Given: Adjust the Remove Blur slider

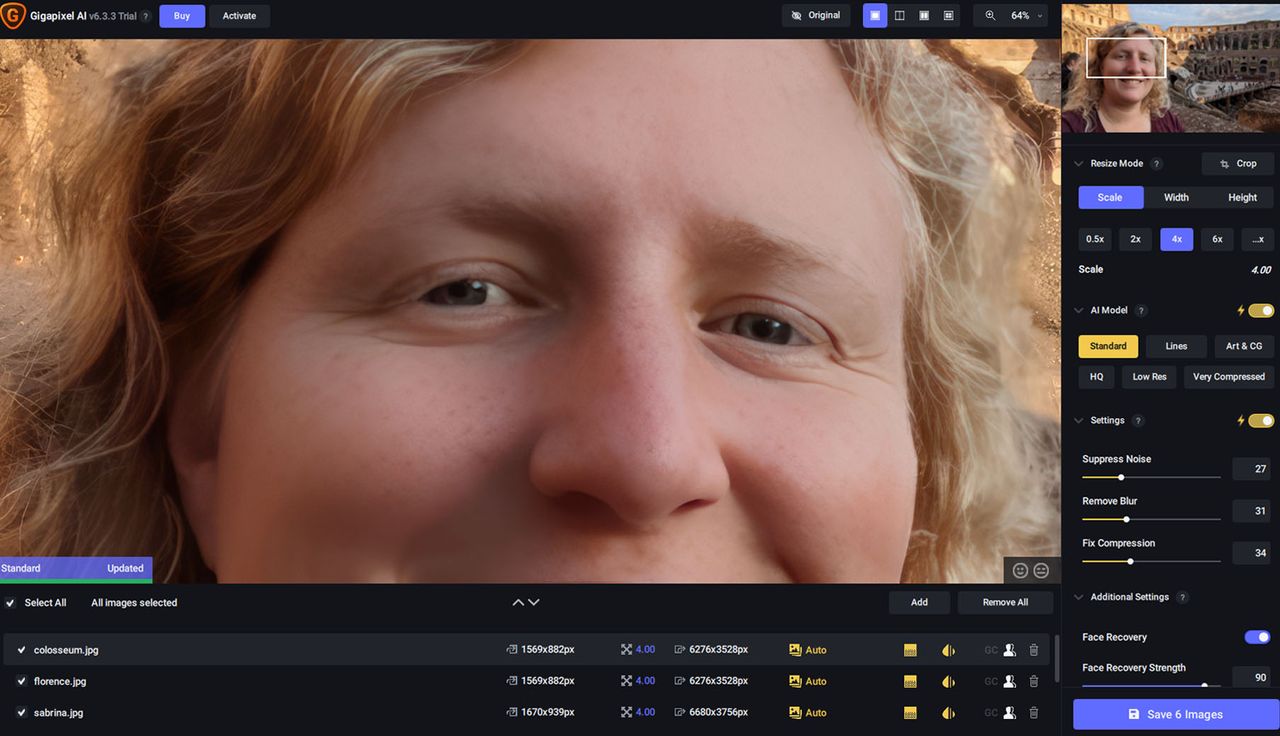Looking at the screenshot, I should pyautogui.click(x=1151, y=519).
